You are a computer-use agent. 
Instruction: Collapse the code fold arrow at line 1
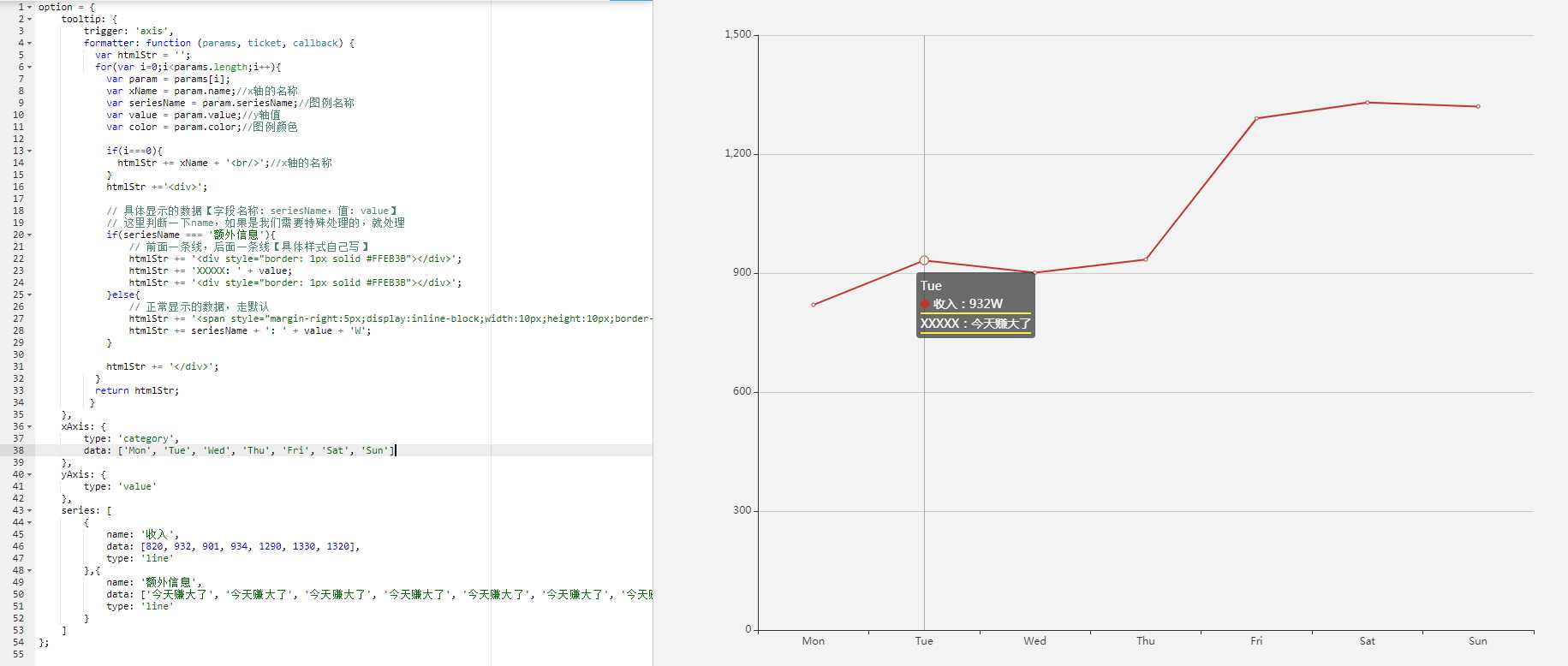click(x=30, y=7)
